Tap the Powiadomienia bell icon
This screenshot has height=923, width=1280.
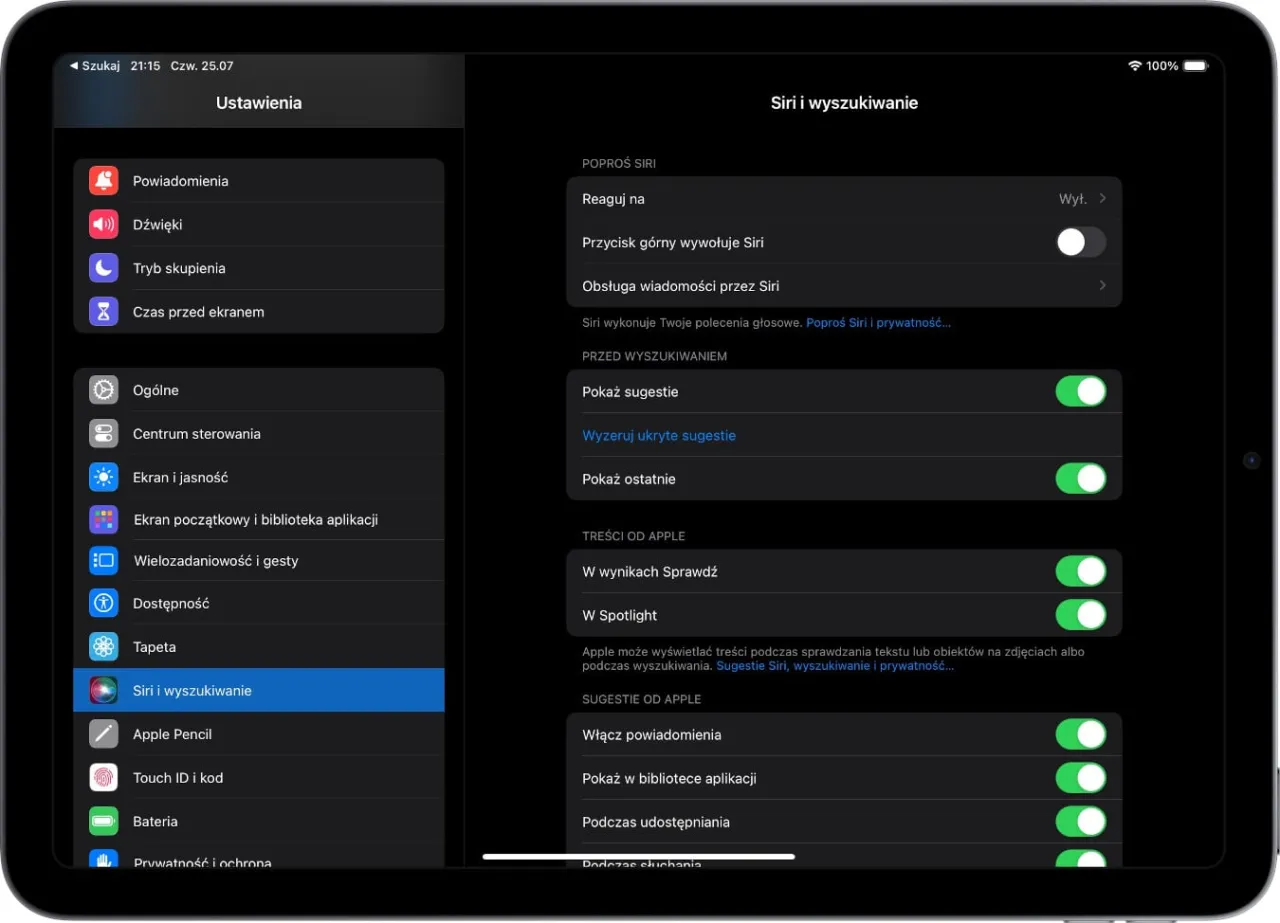coord(104,181)
